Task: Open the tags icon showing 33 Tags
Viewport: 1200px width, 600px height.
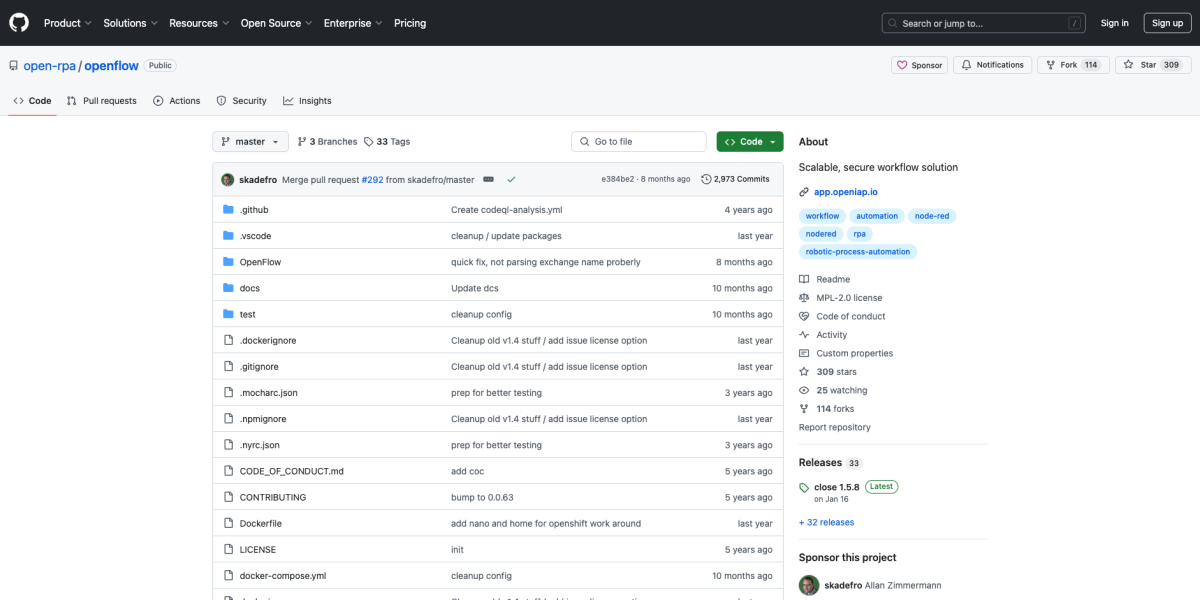Action: coord(369,142)
